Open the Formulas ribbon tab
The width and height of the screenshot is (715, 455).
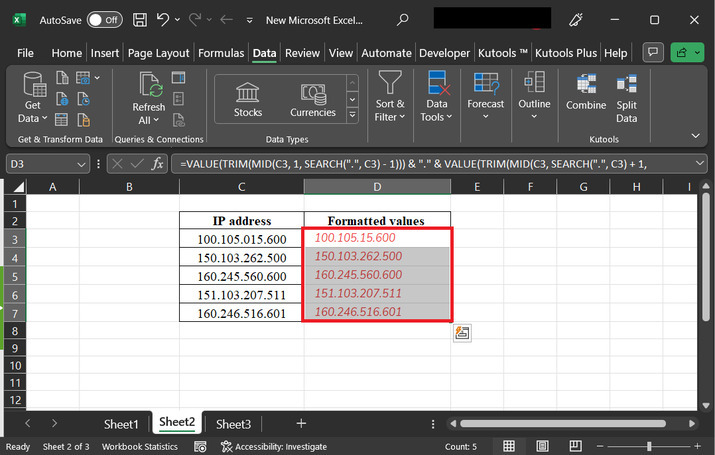pyautogui.click(x=221, y=53)
